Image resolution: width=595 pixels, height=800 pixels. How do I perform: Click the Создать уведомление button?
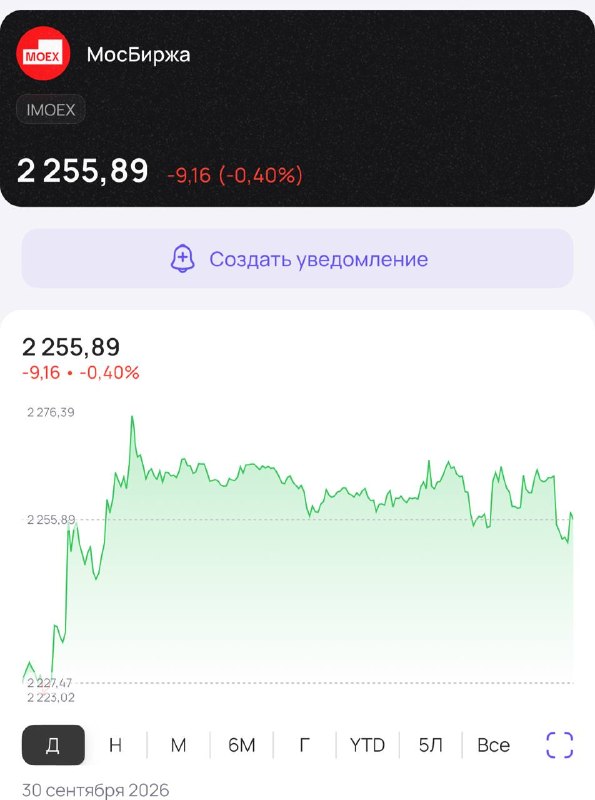coord(298,258)
